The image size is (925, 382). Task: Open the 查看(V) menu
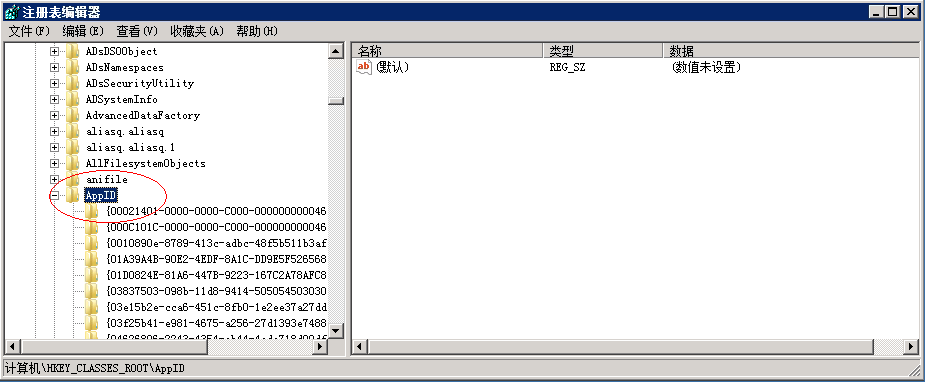point(137,31)
